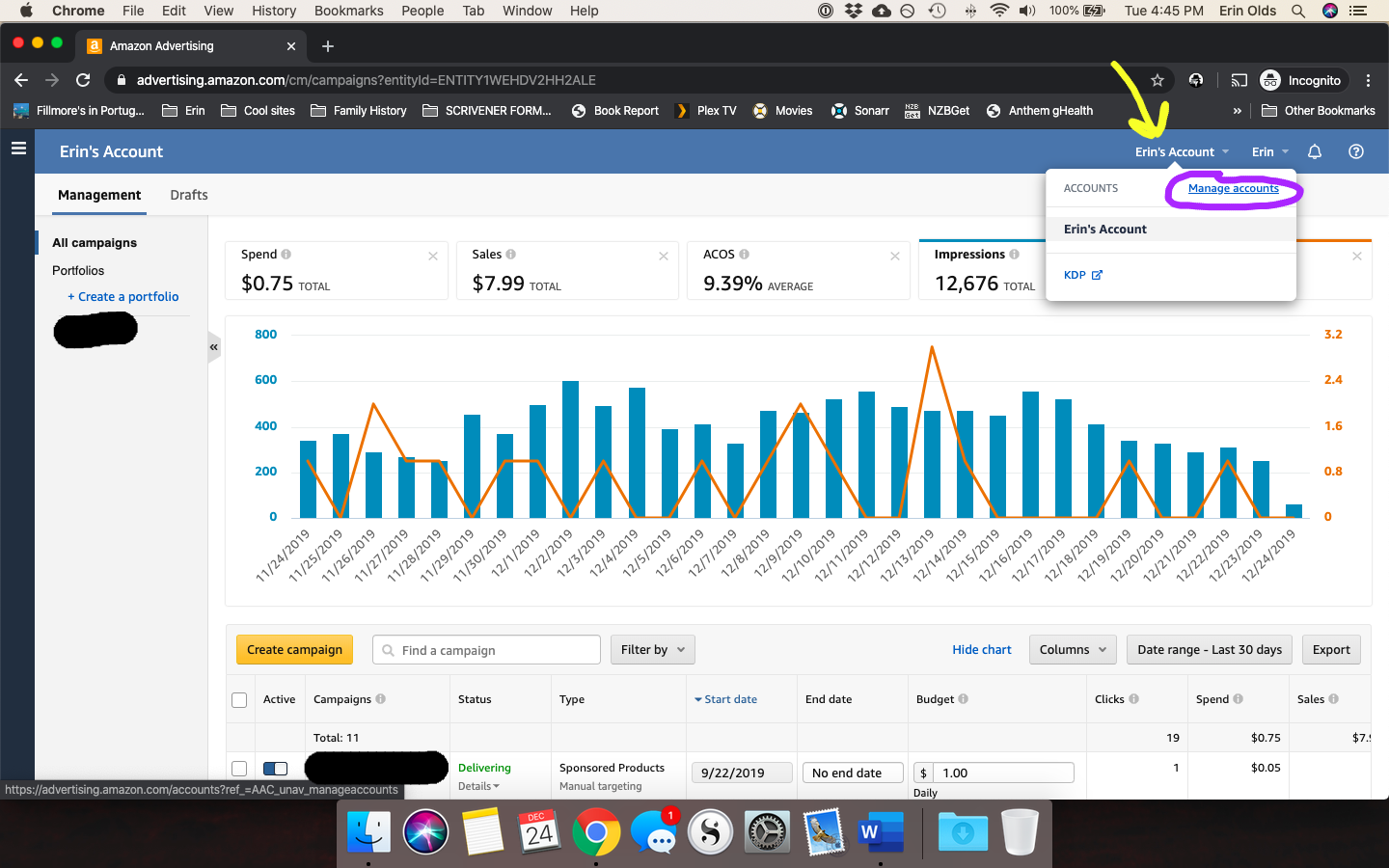
Task: Open Chrome three-dot menu
Action: pos(1368,80)
